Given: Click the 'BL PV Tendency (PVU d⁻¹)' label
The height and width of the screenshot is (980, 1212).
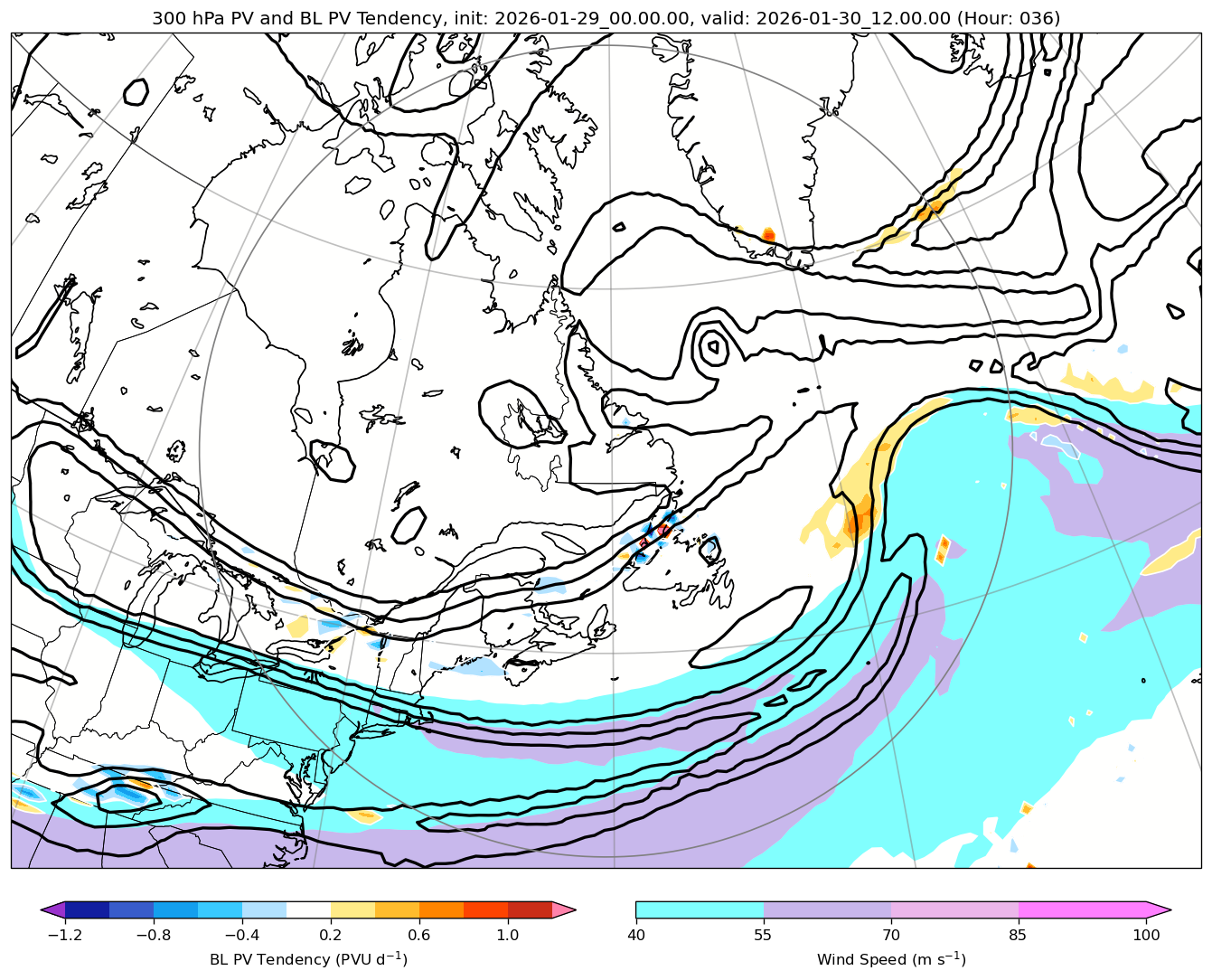Looking at the screenshot, I should coord(308,959).
